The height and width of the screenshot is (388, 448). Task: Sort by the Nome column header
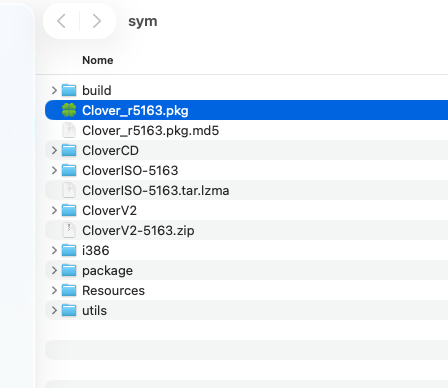98,60
